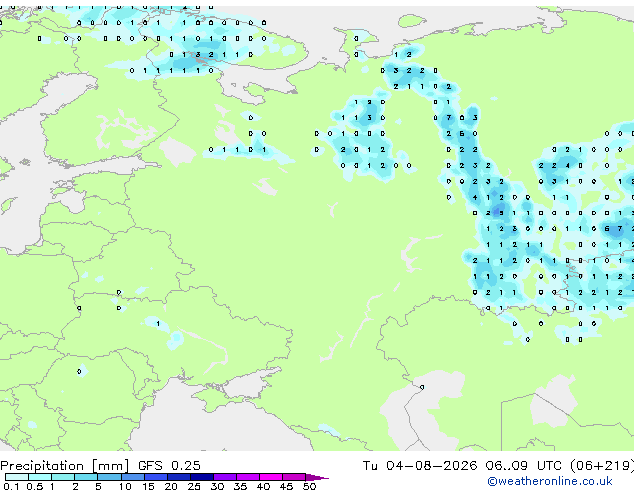Click the 25–30 mm dark navy legend box
The width and height of the screenshot is (634, 490).
tap(202, 477)
